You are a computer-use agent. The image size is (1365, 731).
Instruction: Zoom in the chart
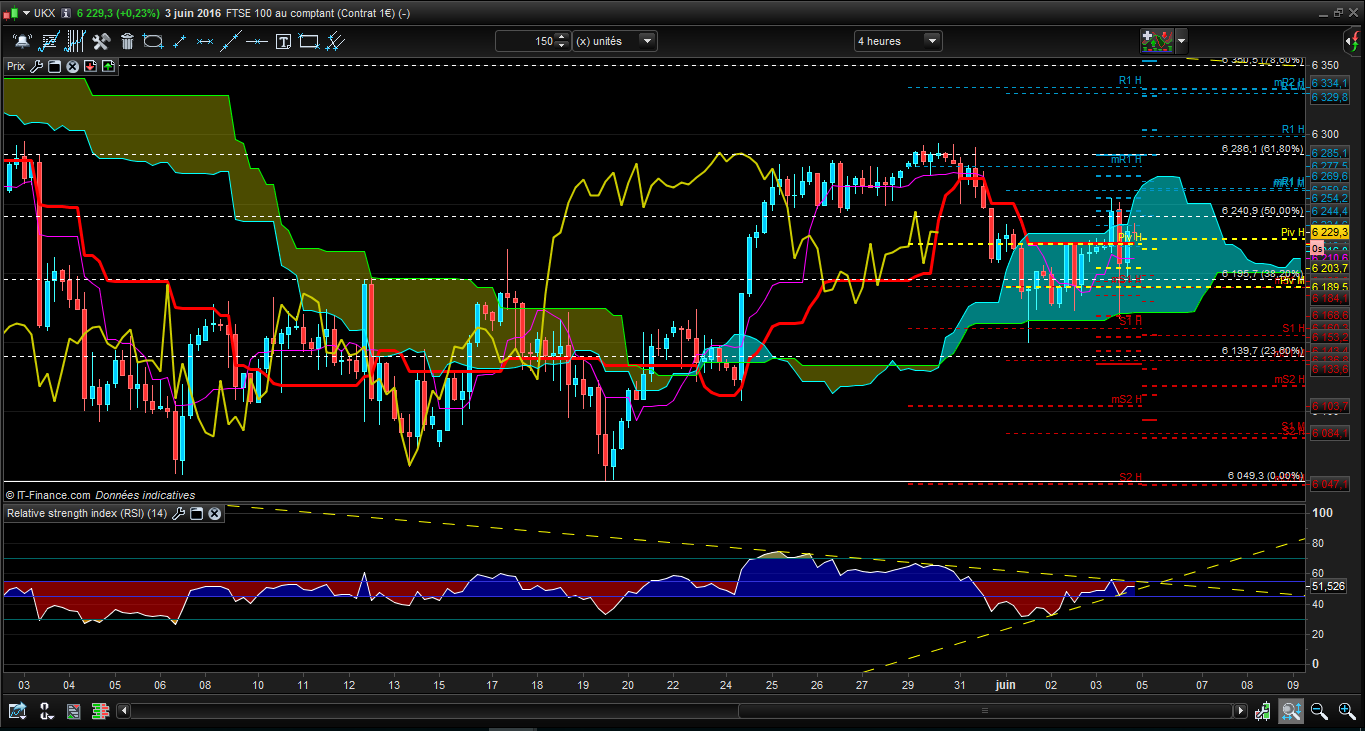click(x=1346, y=711)
